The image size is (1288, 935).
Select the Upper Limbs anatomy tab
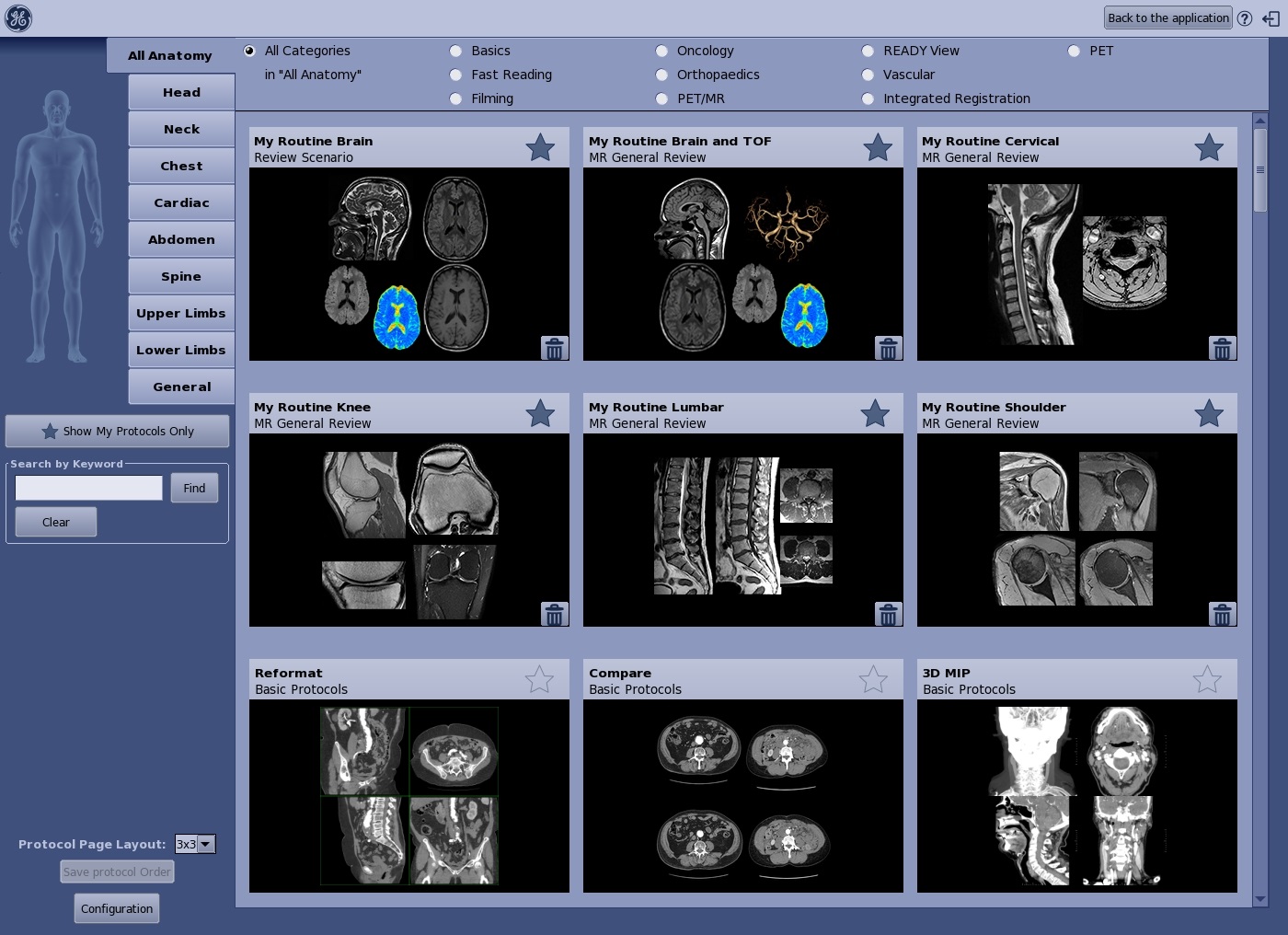pos(181,313)
